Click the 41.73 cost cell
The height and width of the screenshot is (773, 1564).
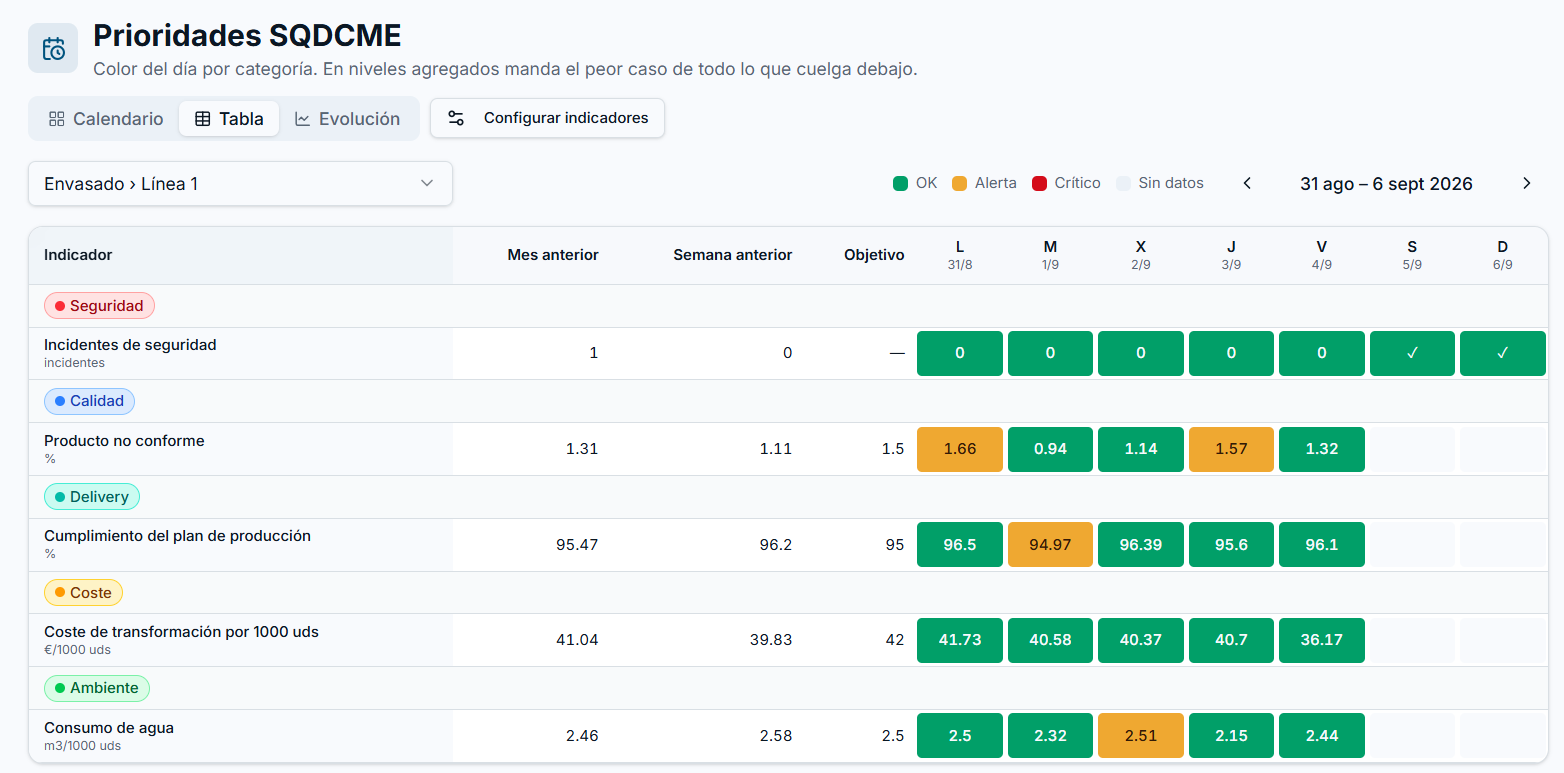coord(960,640)
